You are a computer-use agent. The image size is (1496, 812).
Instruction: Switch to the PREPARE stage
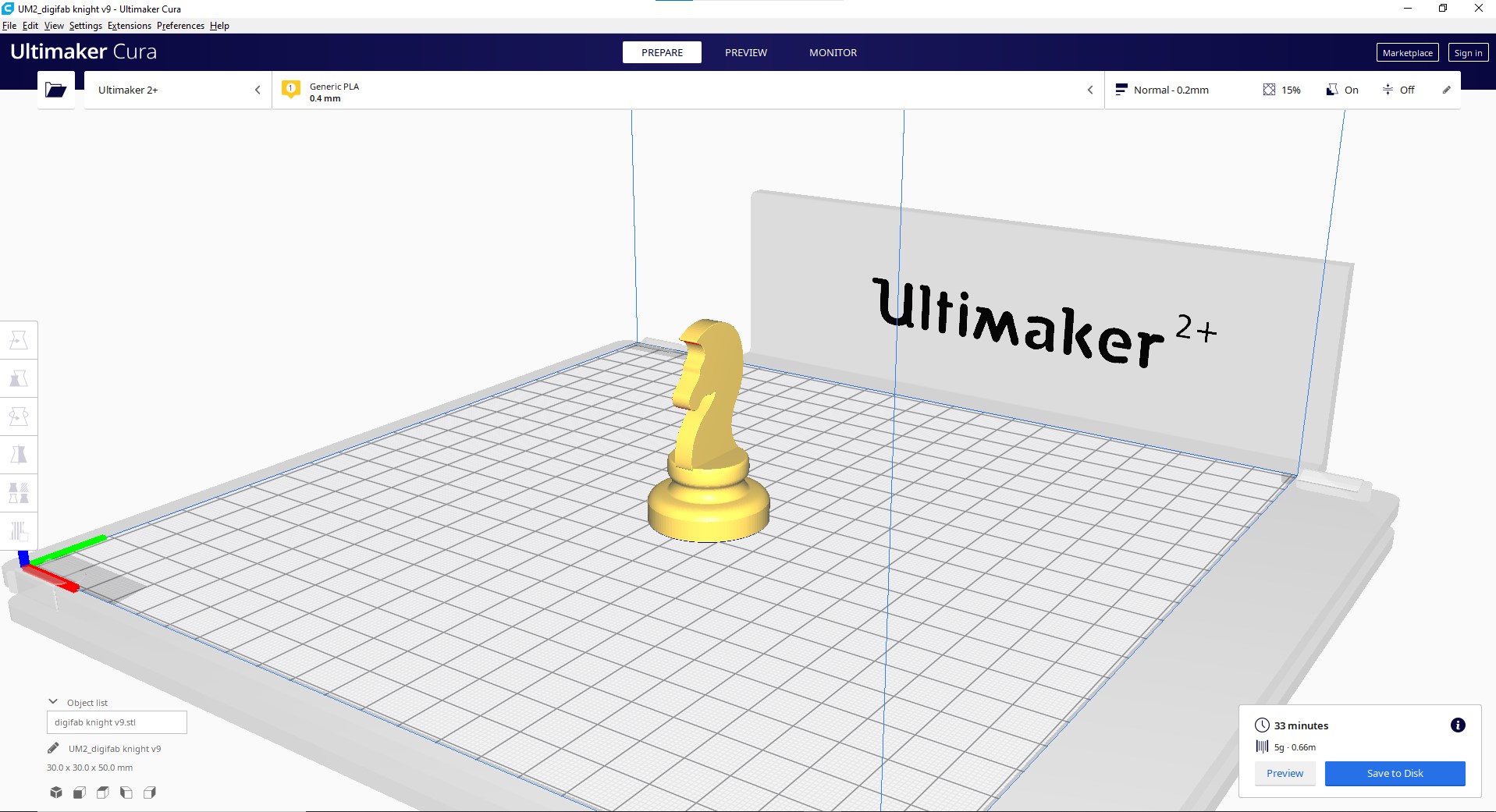[662, 52]
